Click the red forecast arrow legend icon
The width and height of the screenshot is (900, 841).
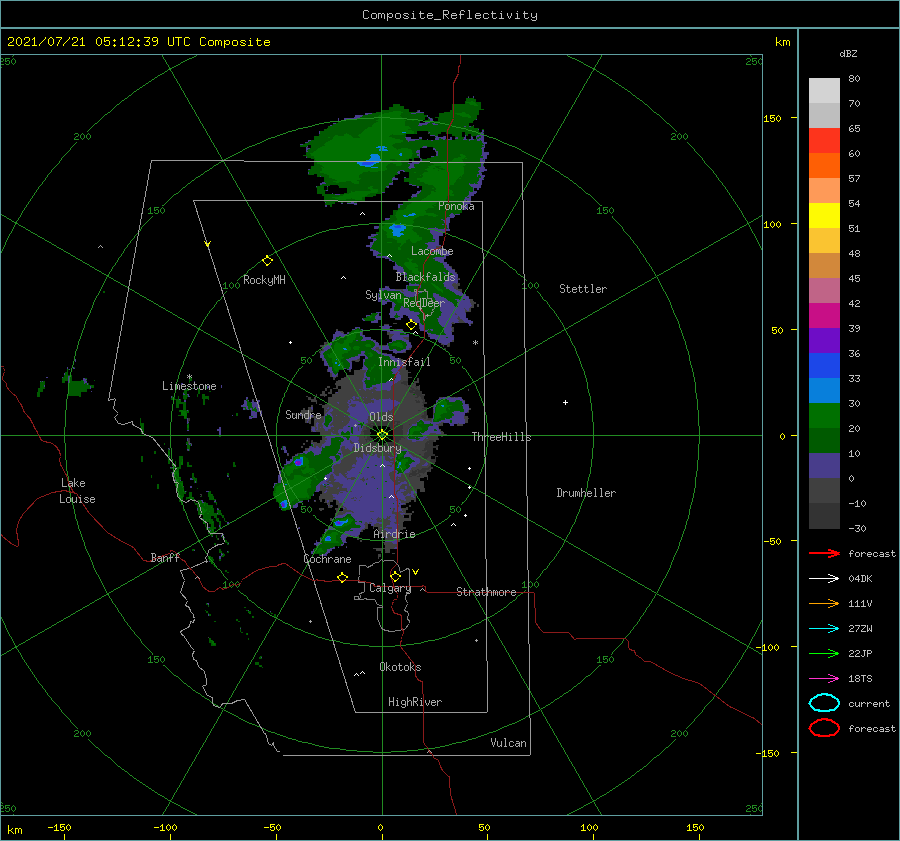click(824, 553)
